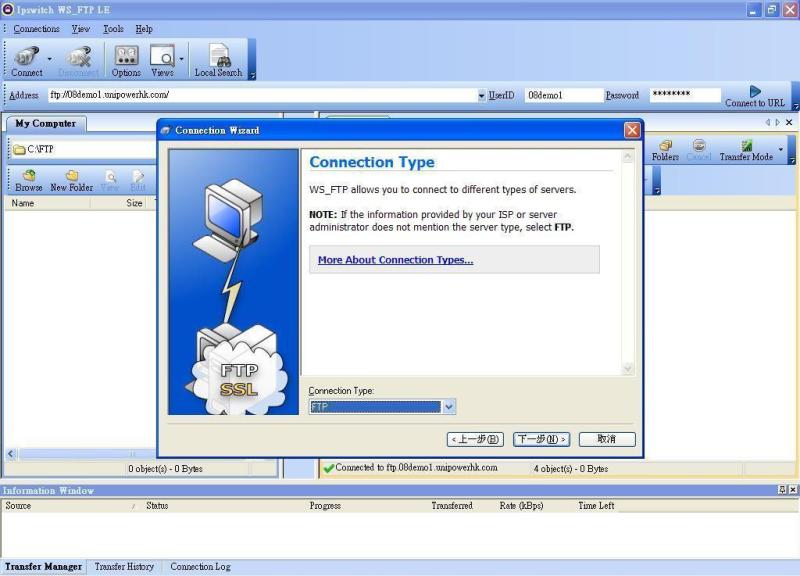Open the Connections menu
The image size is (800, 576).
click(x=36, y=29)
